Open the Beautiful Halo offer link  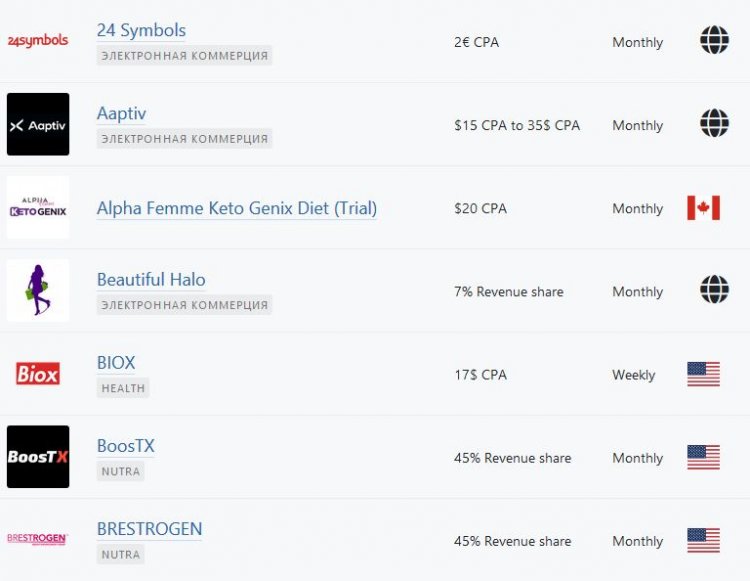point(151,280)
